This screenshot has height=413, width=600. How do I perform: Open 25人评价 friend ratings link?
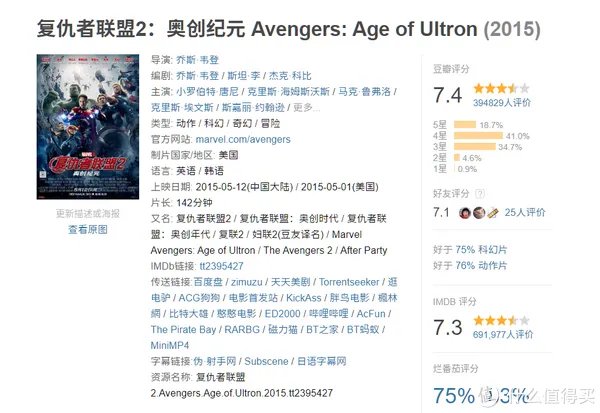[x=525, y=212]
